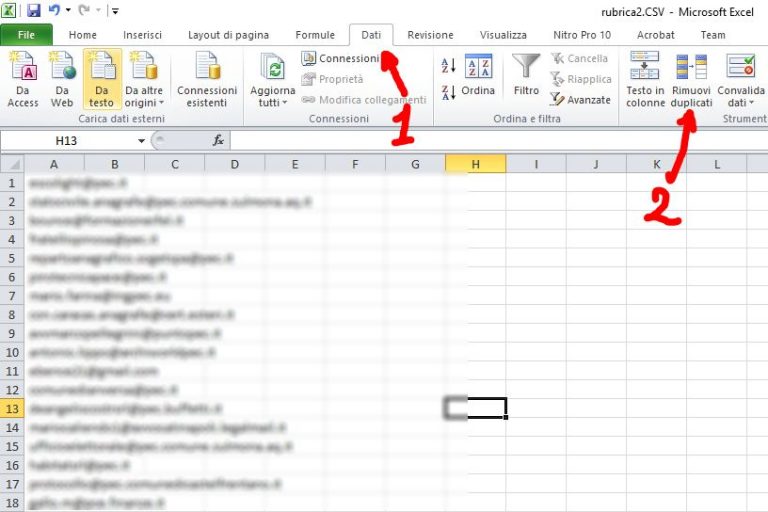Click the Aggiorna tutti refresh icon
The image size is (768, 512).
click(x=272, y=68)
